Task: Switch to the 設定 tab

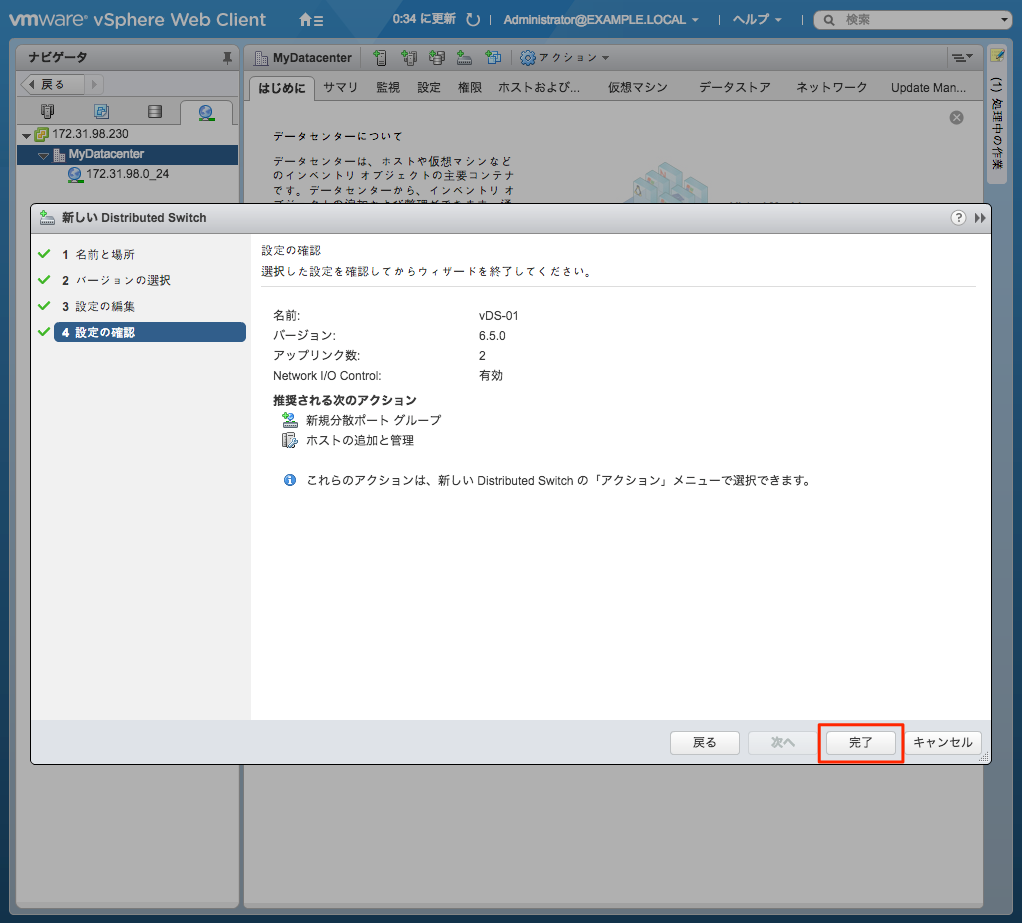Action: tap(429, 88)
